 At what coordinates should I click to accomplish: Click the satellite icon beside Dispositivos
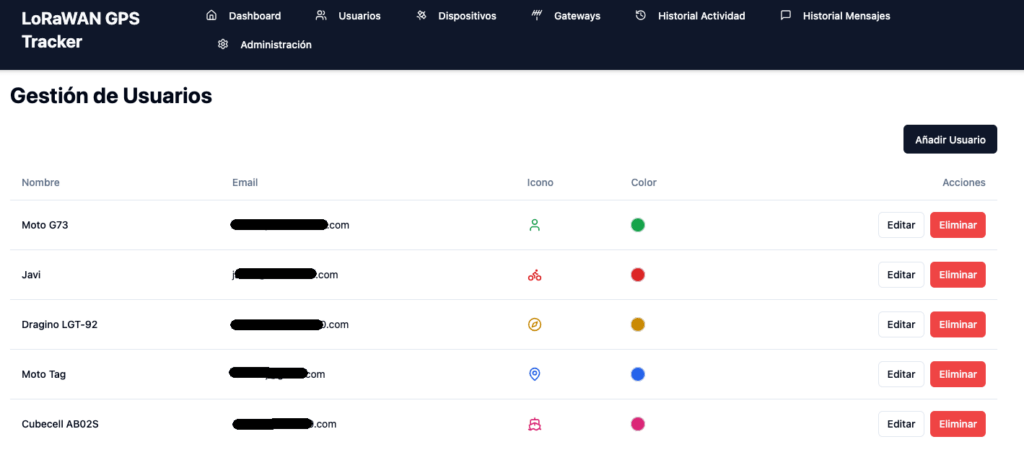pos(422,16)
